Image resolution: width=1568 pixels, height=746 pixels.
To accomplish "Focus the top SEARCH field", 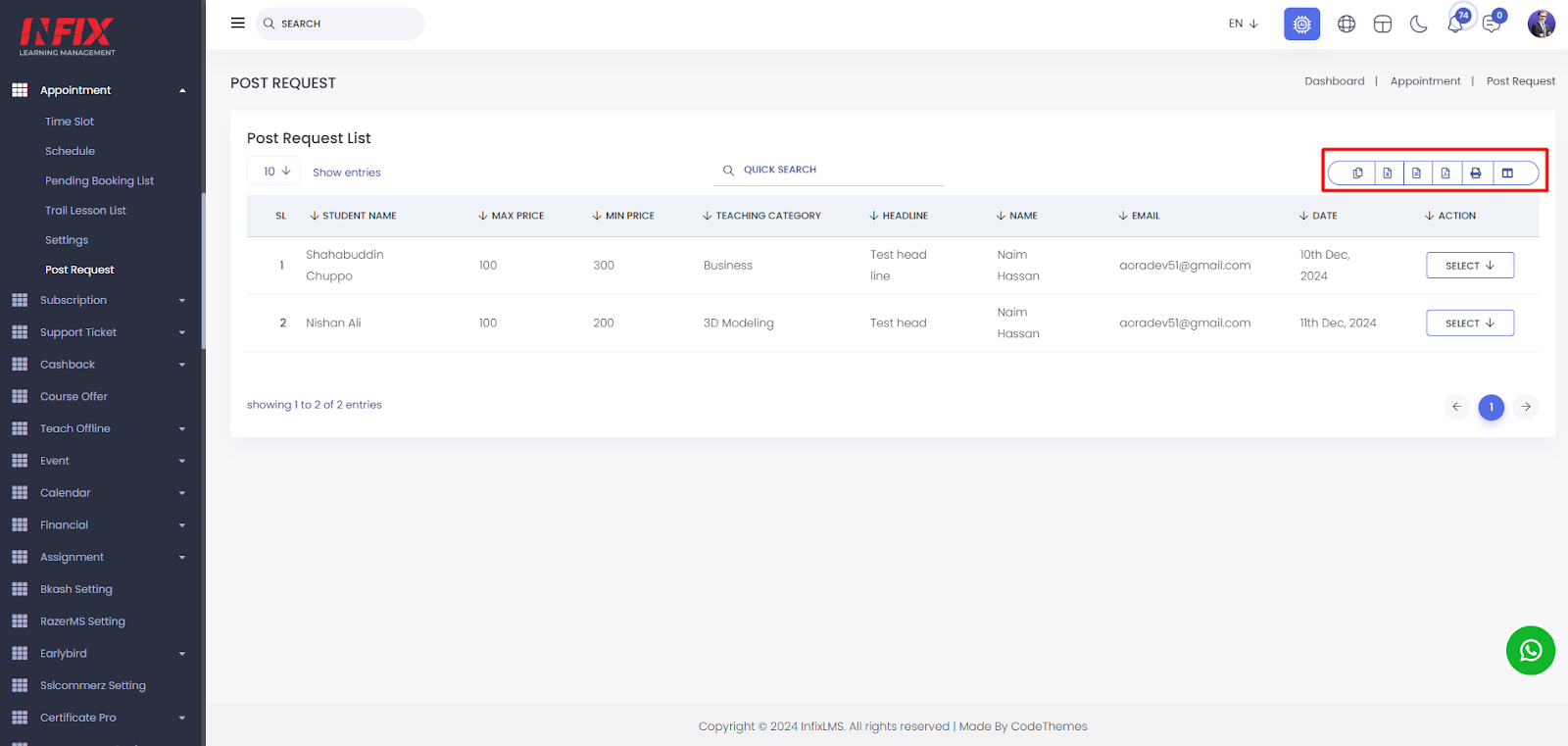I will tap(340, 24).
